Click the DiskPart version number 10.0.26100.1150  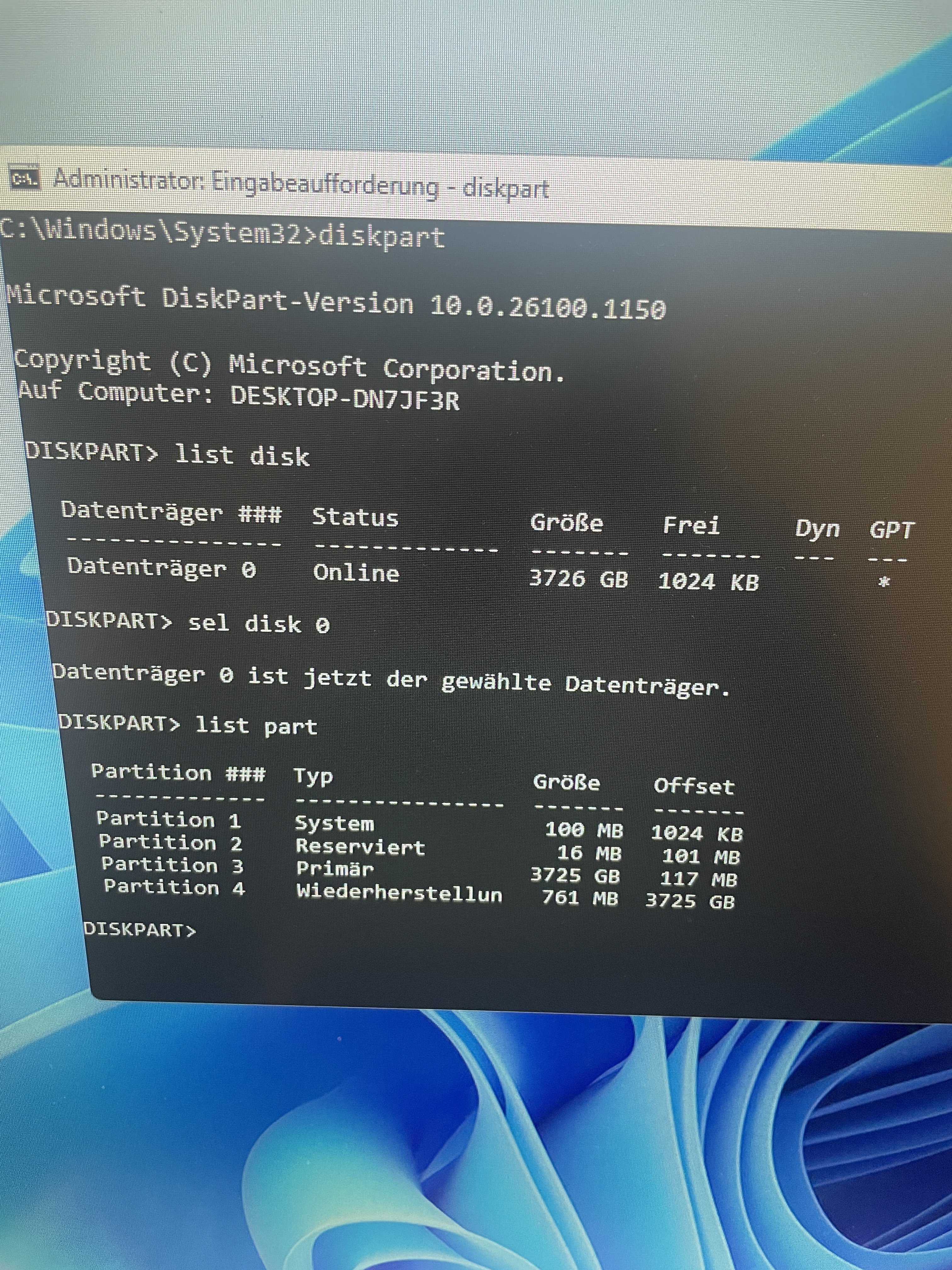(x=547, y=307)
